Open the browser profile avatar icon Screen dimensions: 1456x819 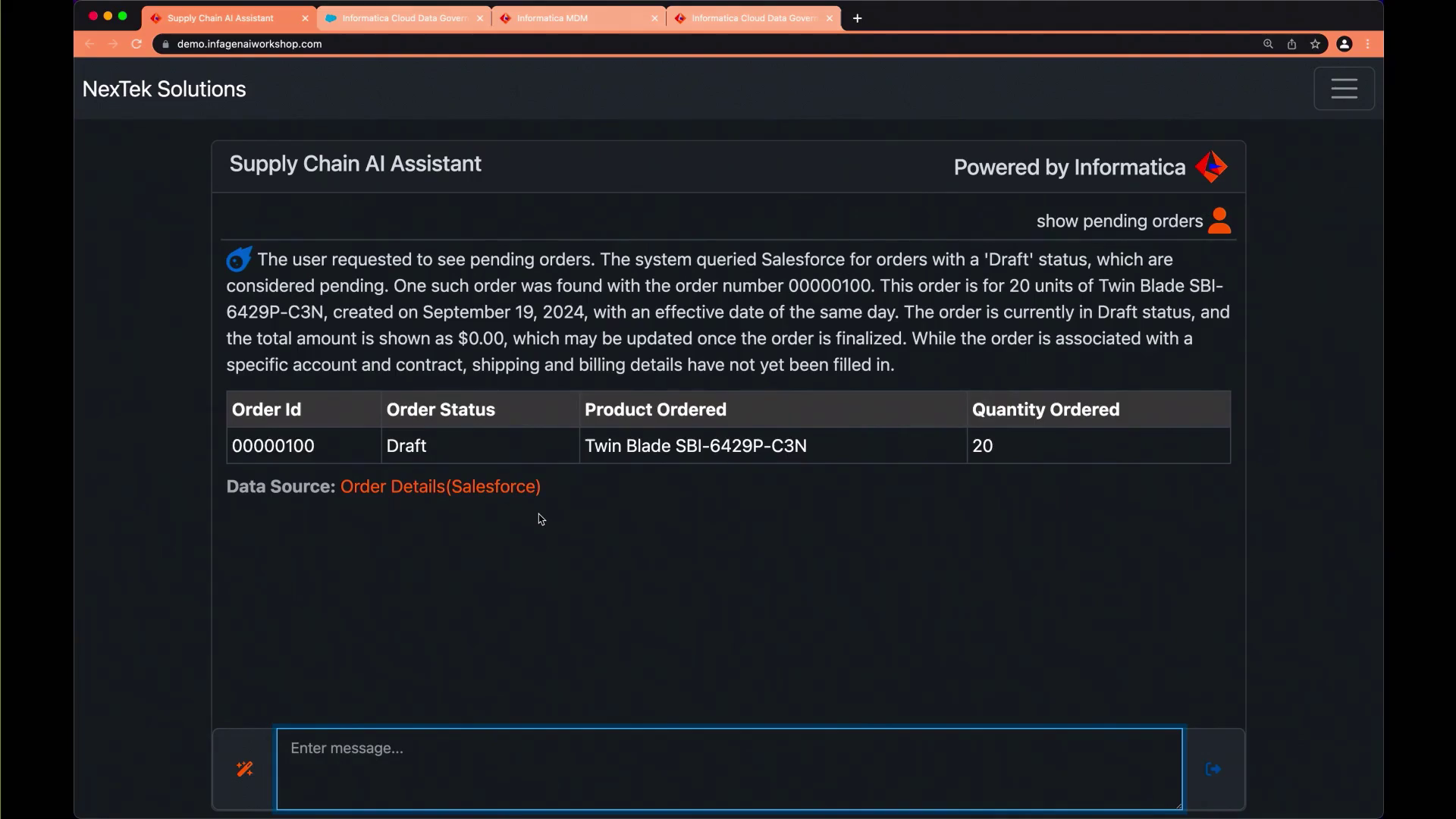[x=1344, y=44]
